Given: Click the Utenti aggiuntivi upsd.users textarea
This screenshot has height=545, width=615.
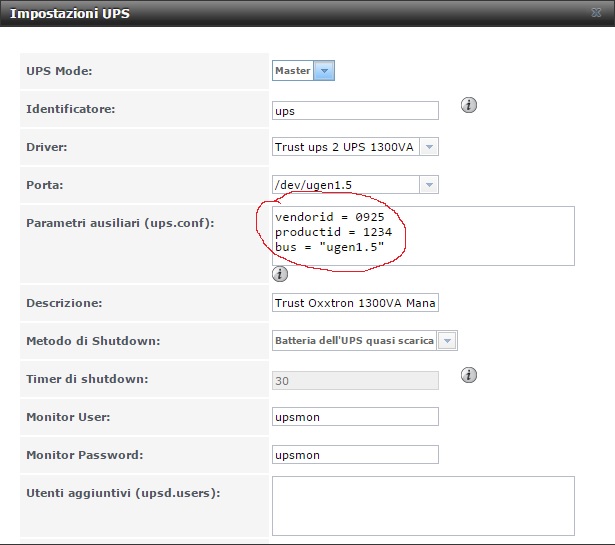Looking at the screenshot, I should (423, 506).
